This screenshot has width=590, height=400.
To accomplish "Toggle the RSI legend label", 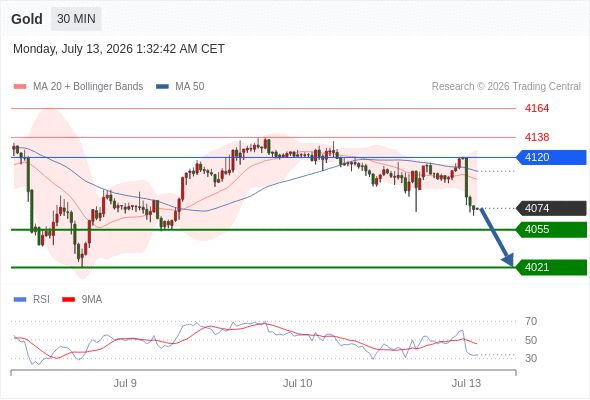I will (41, 300).
